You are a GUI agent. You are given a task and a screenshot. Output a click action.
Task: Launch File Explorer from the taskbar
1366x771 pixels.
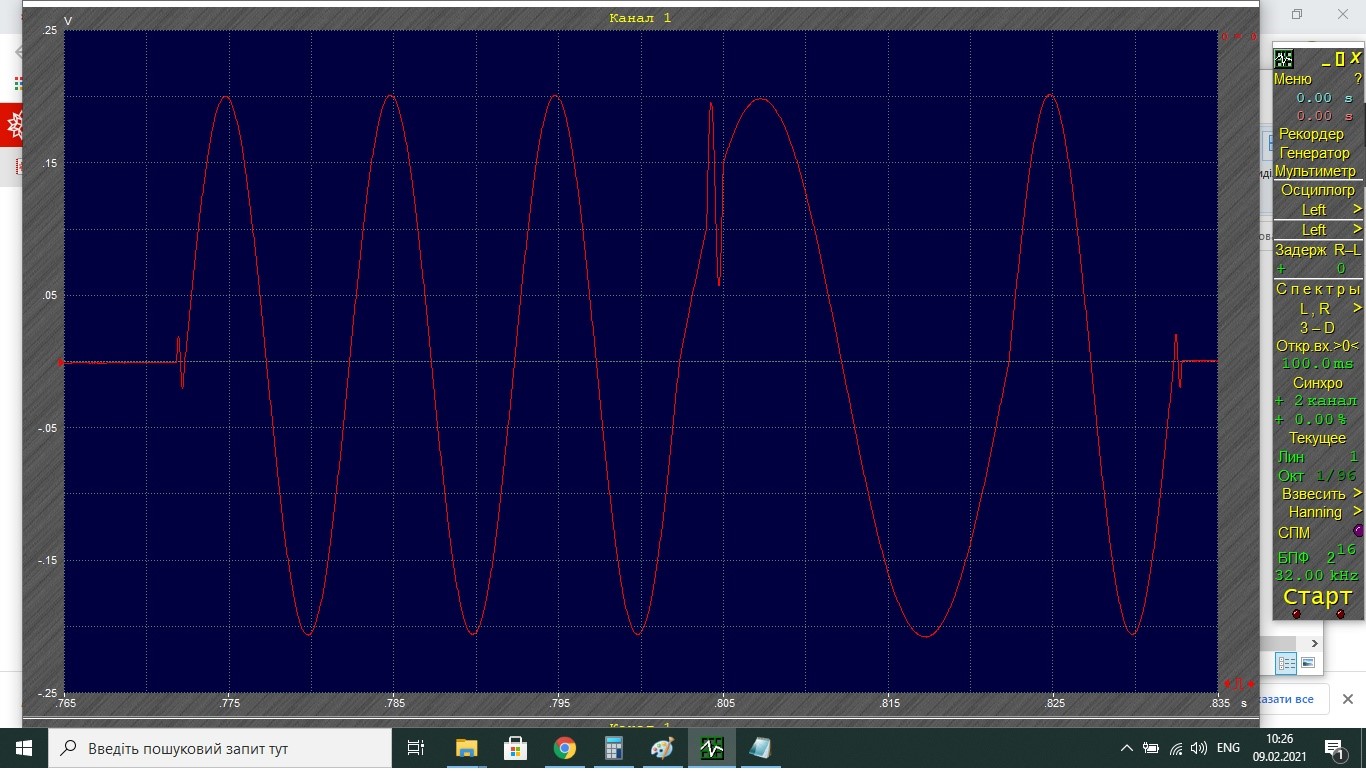[x=466, y=748]
